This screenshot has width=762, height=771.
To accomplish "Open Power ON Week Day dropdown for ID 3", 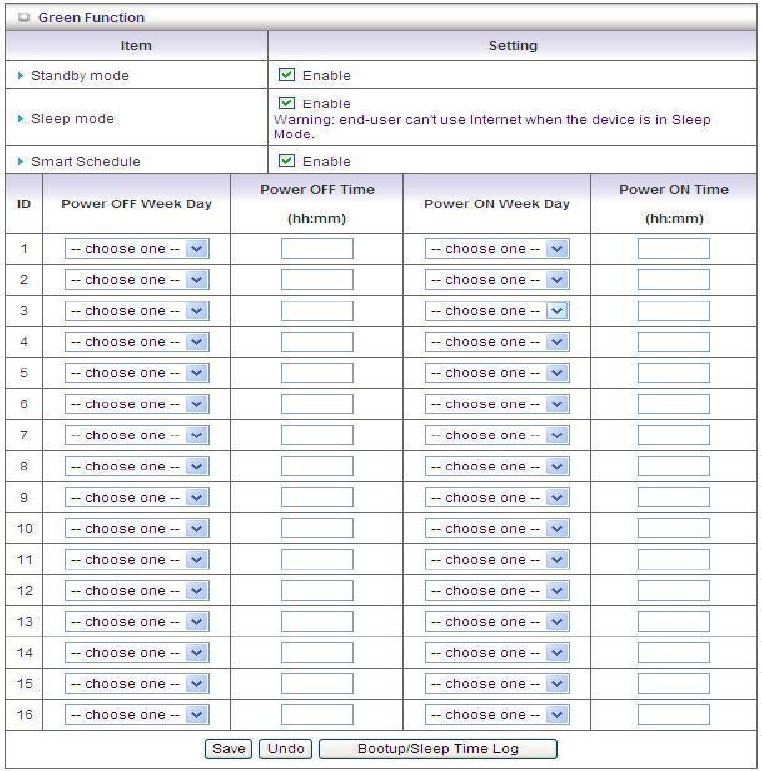I will [497, 311].
